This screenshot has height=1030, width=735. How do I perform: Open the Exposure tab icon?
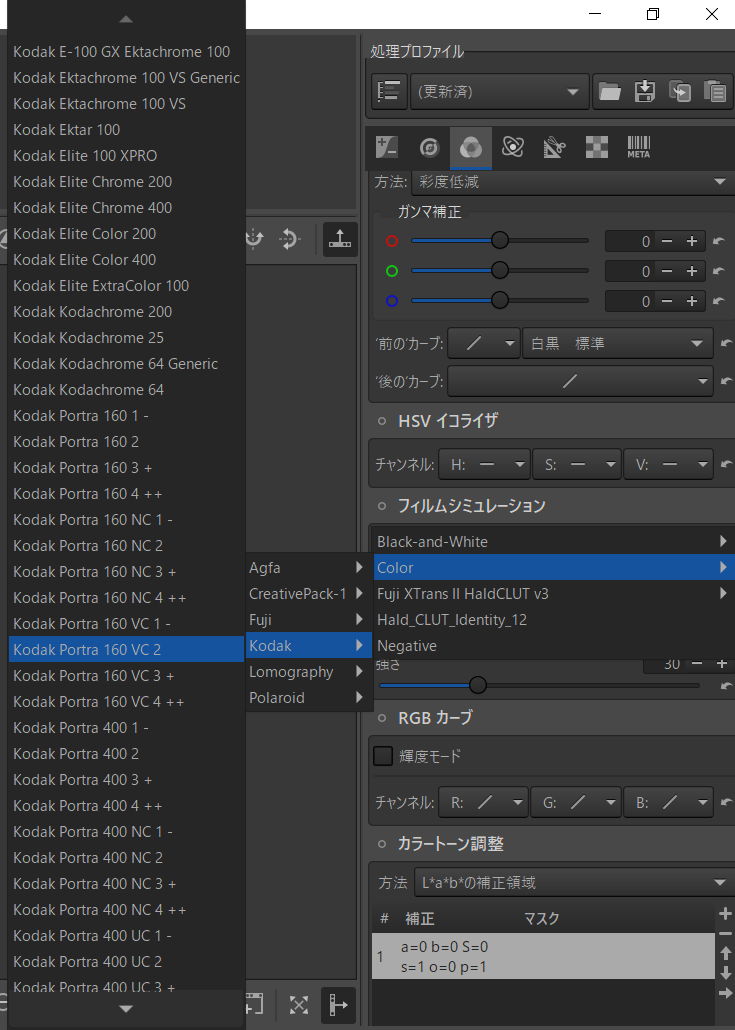pyautogui.click(x=386, y=147)
